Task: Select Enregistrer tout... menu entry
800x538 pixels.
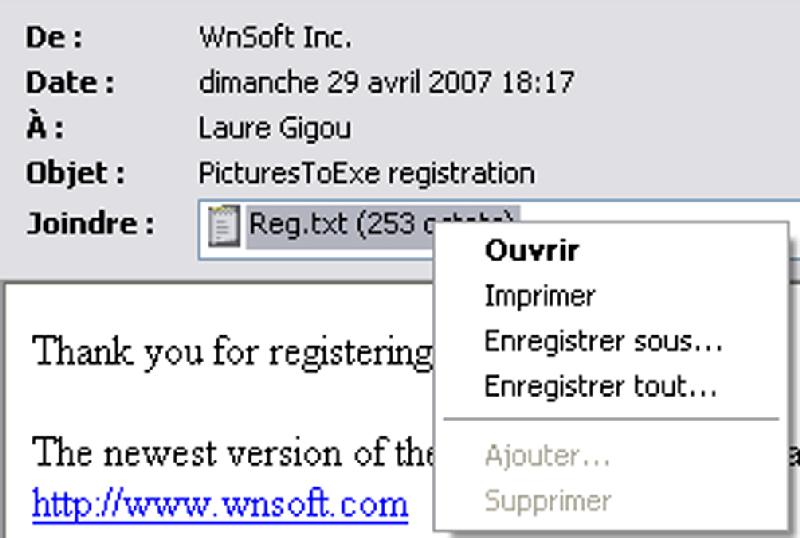Action: (601, 386)
